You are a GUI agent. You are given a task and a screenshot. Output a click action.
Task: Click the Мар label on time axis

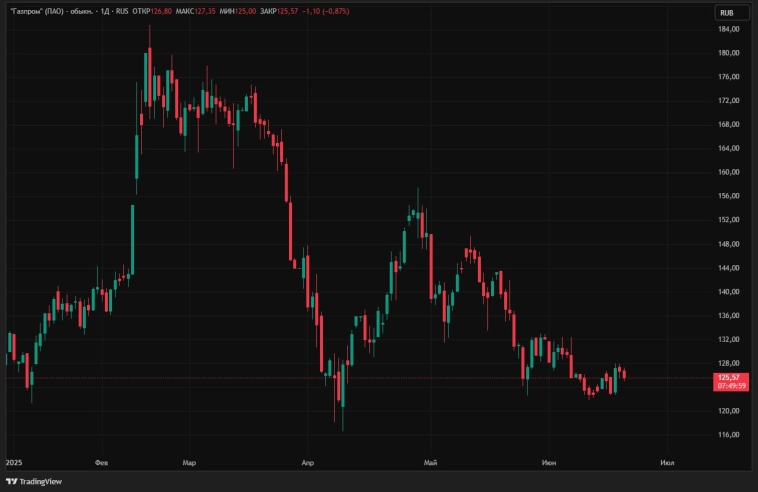click(x=189, y=463)
